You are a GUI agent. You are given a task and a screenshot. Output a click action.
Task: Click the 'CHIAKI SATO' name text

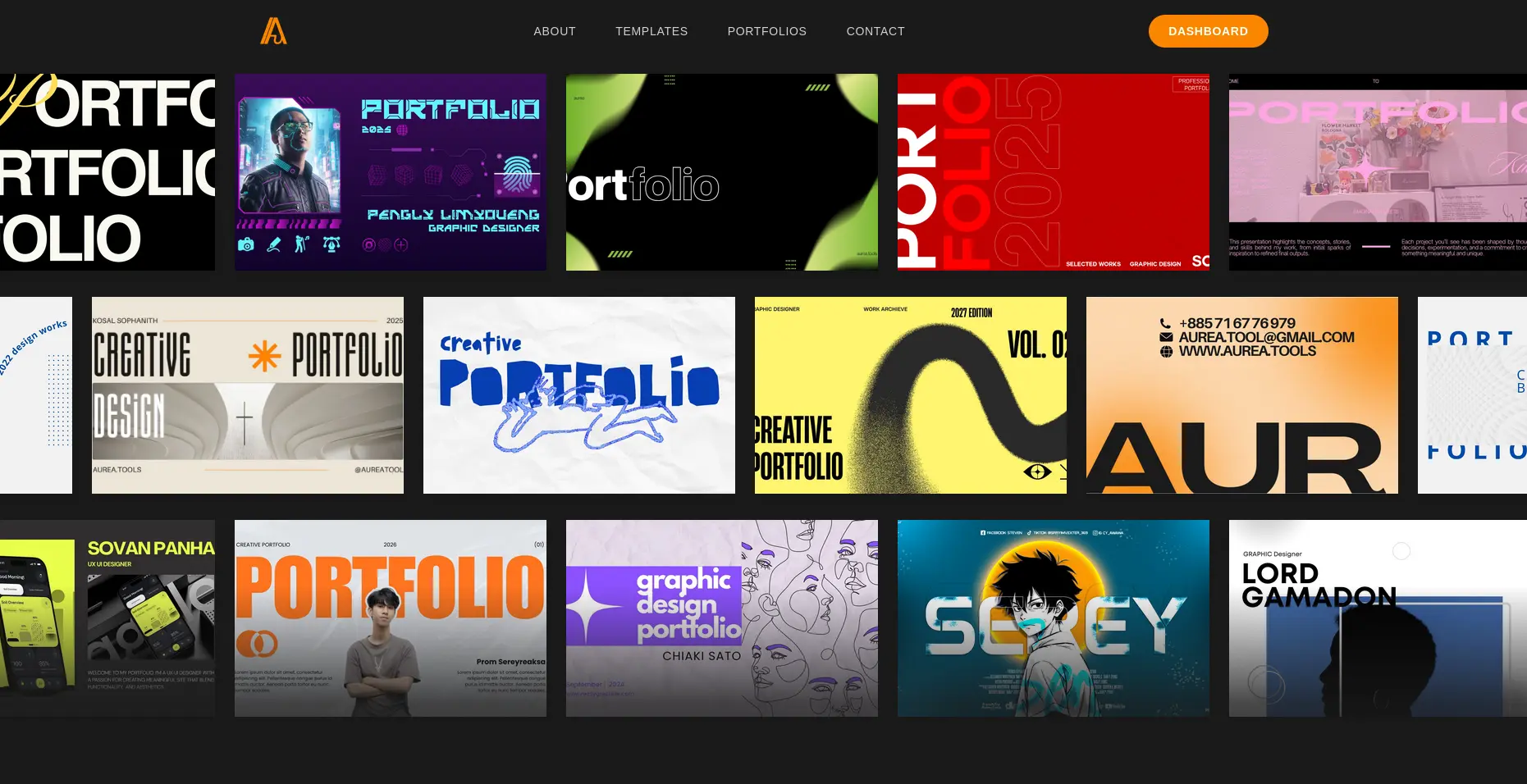702,656
